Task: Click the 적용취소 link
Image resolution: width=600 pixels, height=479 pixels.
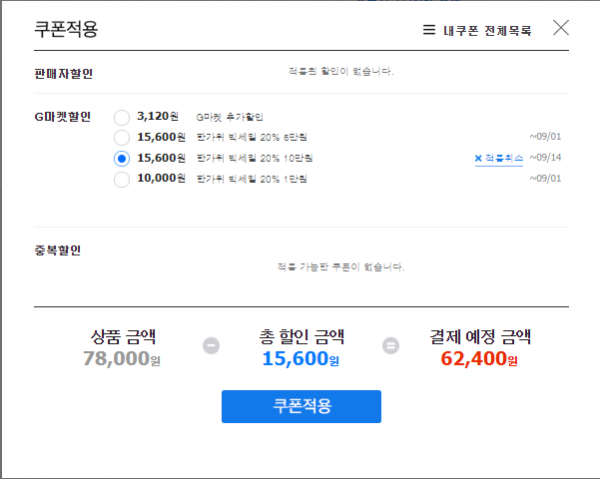Action: point(504,158)
